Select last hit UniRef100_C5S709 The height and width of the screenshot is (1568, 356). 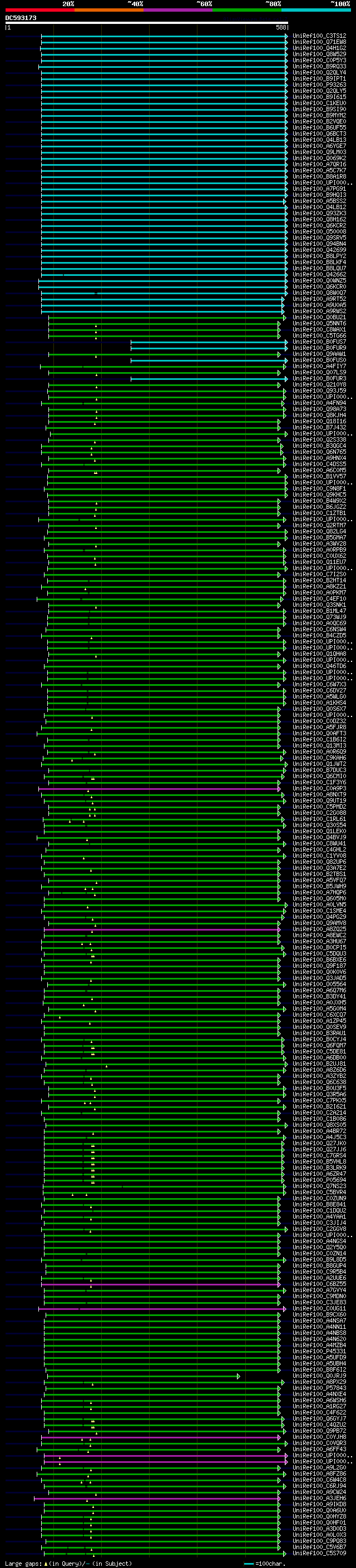(319, 1553)
